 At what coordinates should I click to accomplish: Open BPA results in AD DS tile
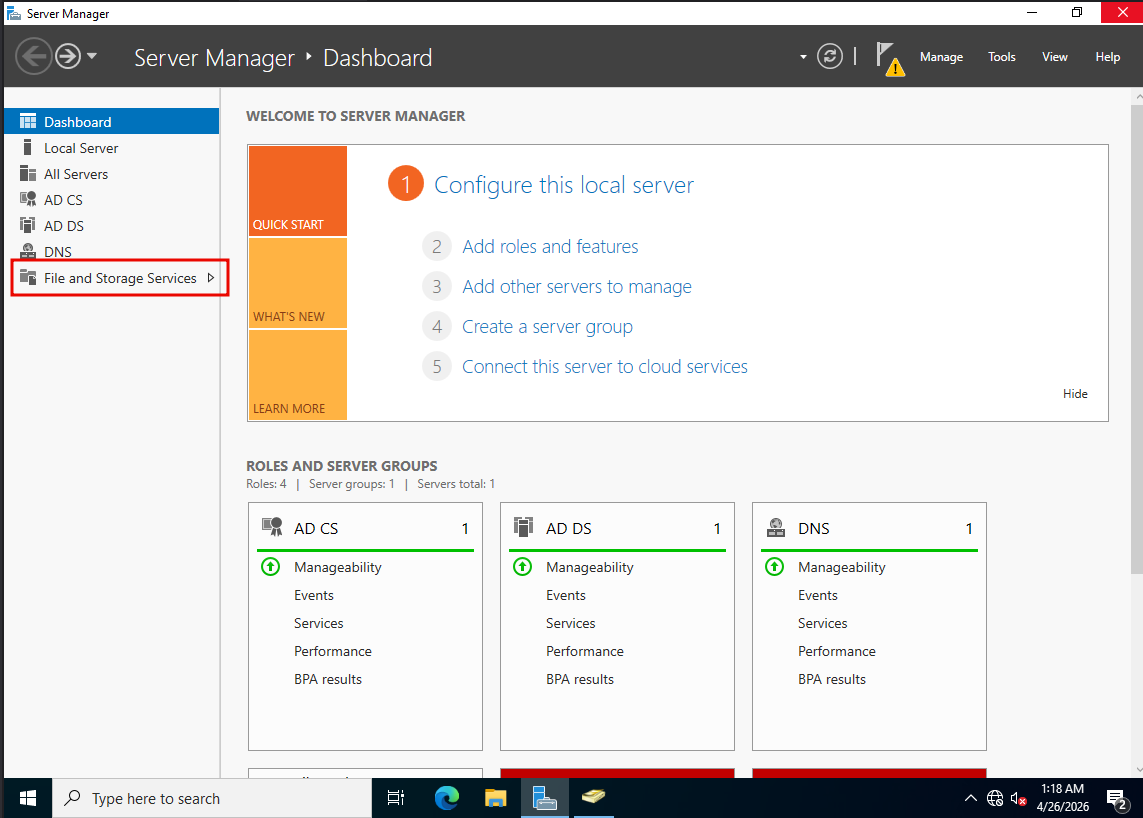580,679
